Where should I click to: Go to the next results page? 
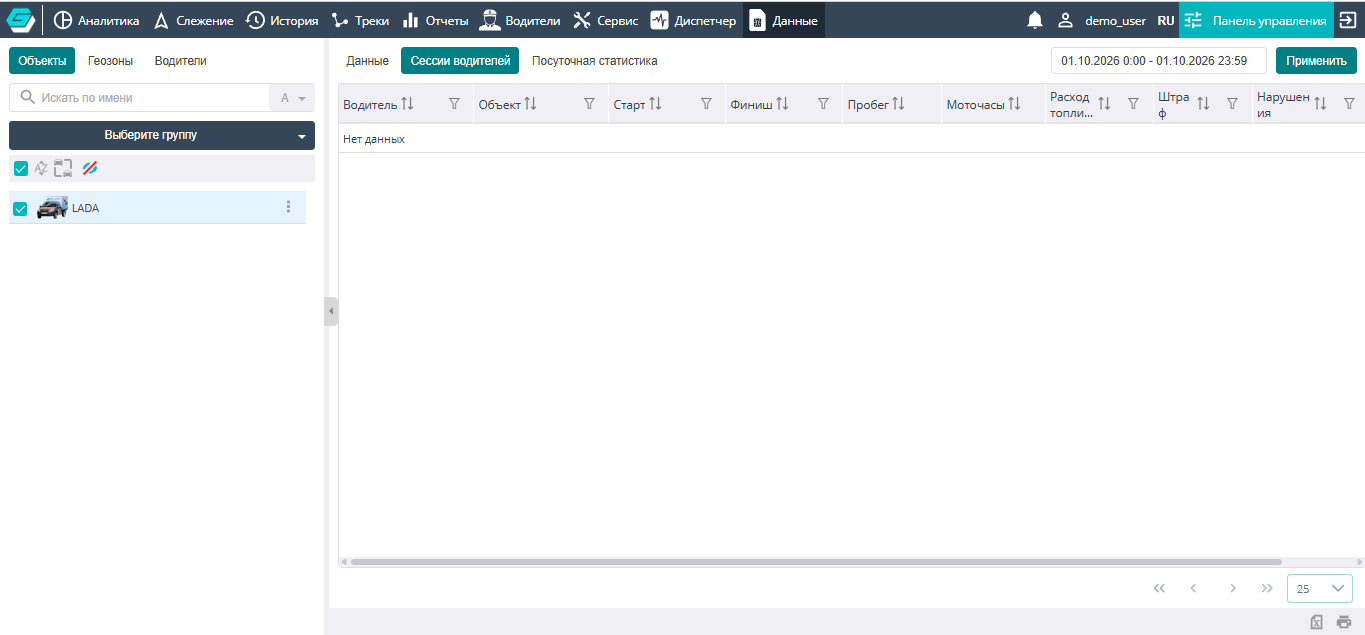click(1233, 588)
